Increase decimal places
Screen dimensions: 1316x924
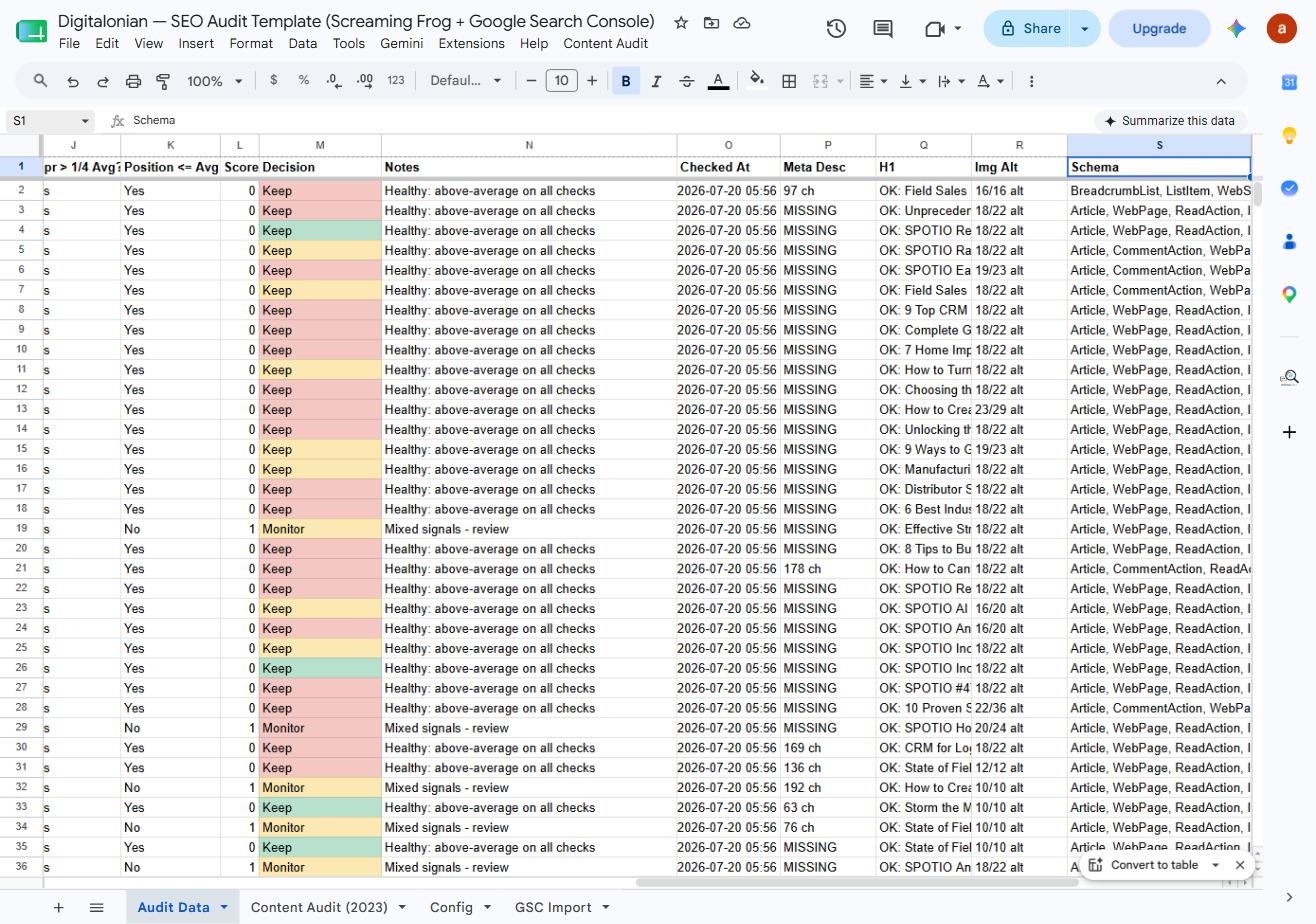point(365,81)
